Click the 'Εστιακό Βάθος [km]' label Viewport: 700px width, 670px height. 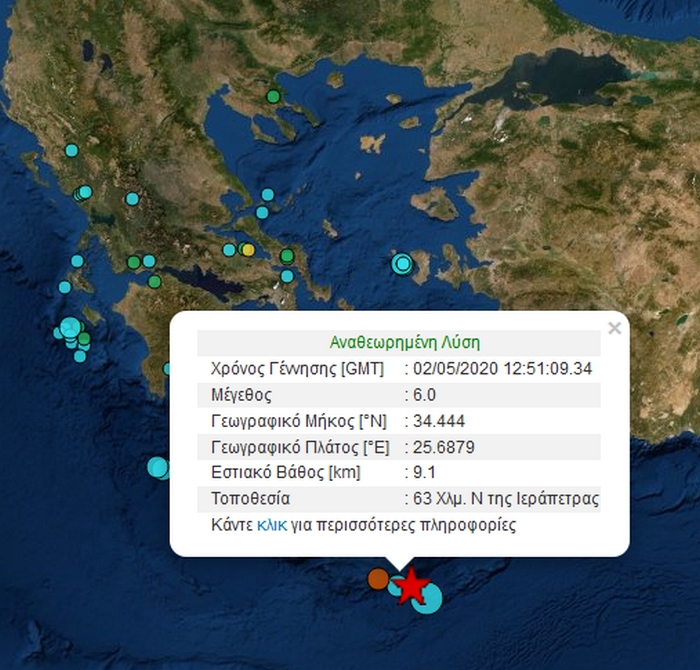(285, 472)
